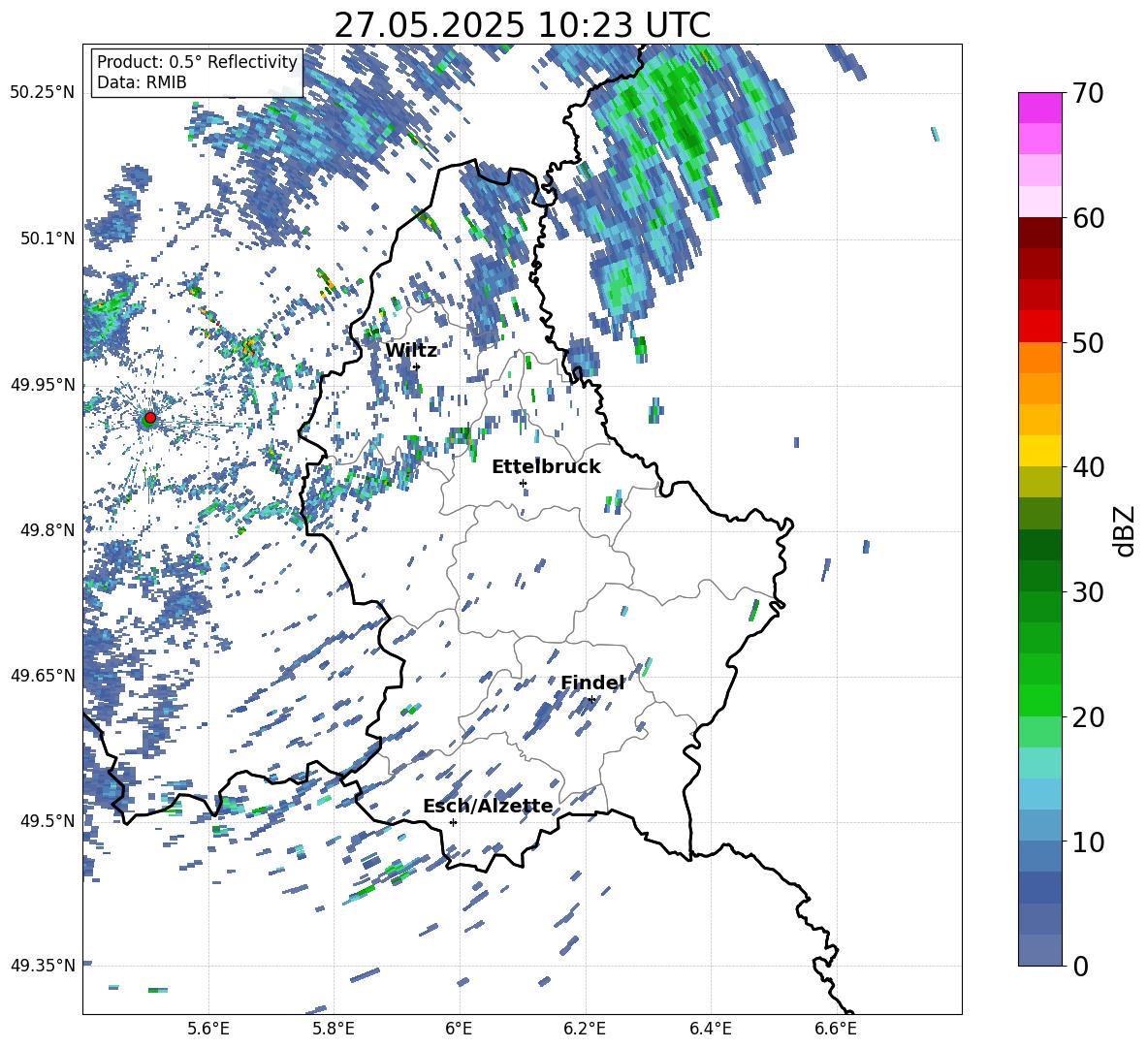1148x1048 pixels.
Task: Click the 49.65°N latitude label
Action: point(43,675)
